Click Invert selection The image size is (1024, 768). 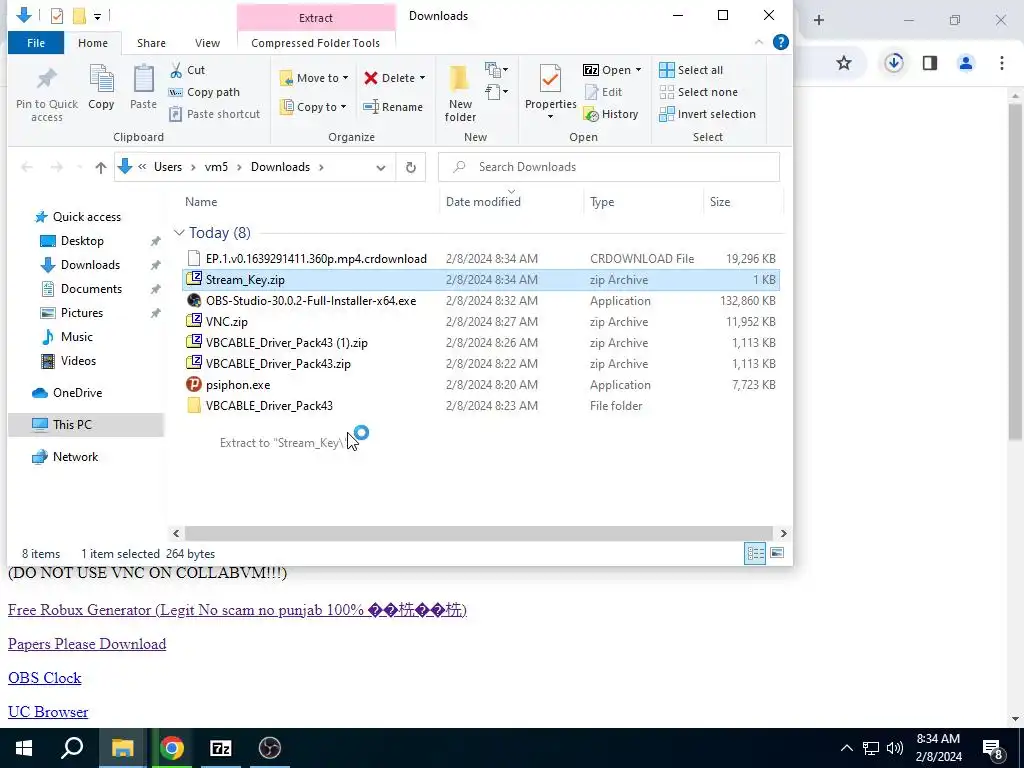707,114
